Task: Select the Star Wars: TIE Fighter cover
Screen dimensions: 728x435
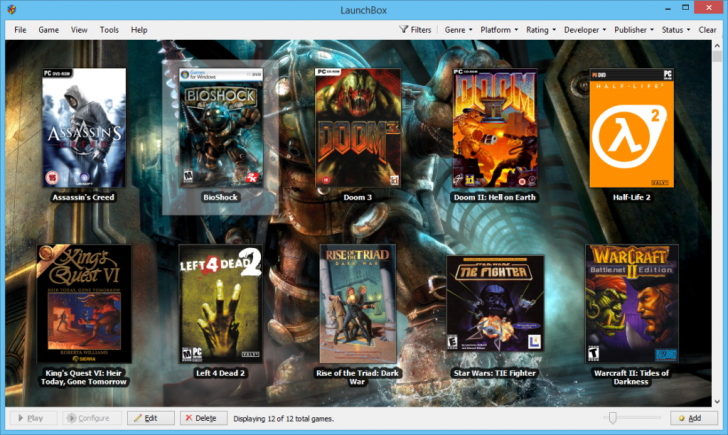Action: click(x=495, y=304)
